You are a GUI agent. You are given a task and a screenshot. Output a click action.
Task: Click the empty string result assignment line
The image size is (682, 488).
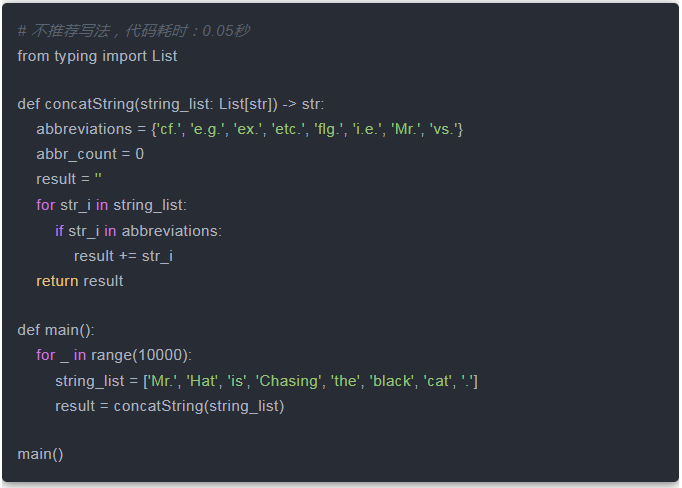coord(69,179)
